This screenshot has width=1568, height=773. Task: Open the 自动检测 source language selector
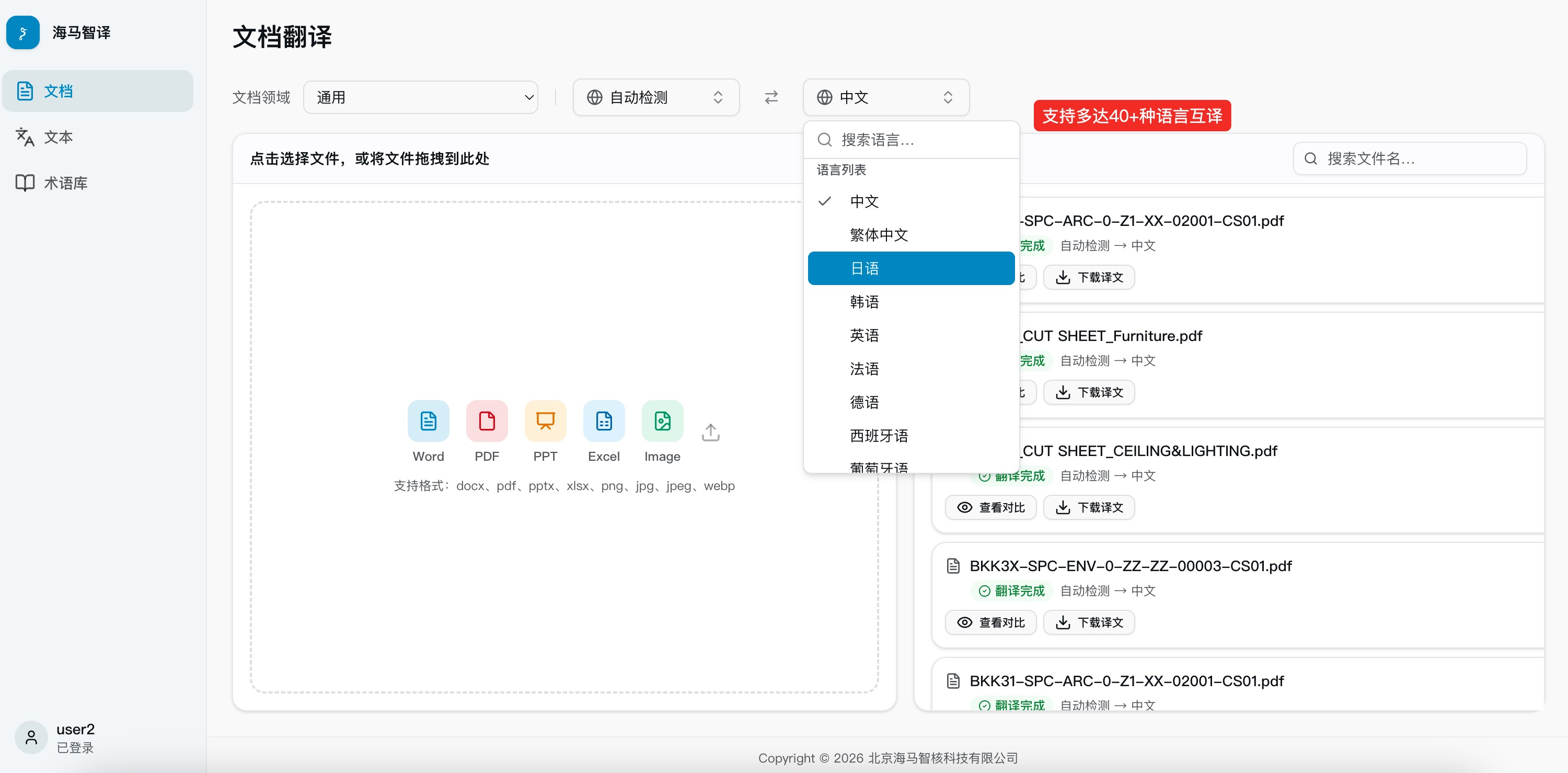point(656,97)
